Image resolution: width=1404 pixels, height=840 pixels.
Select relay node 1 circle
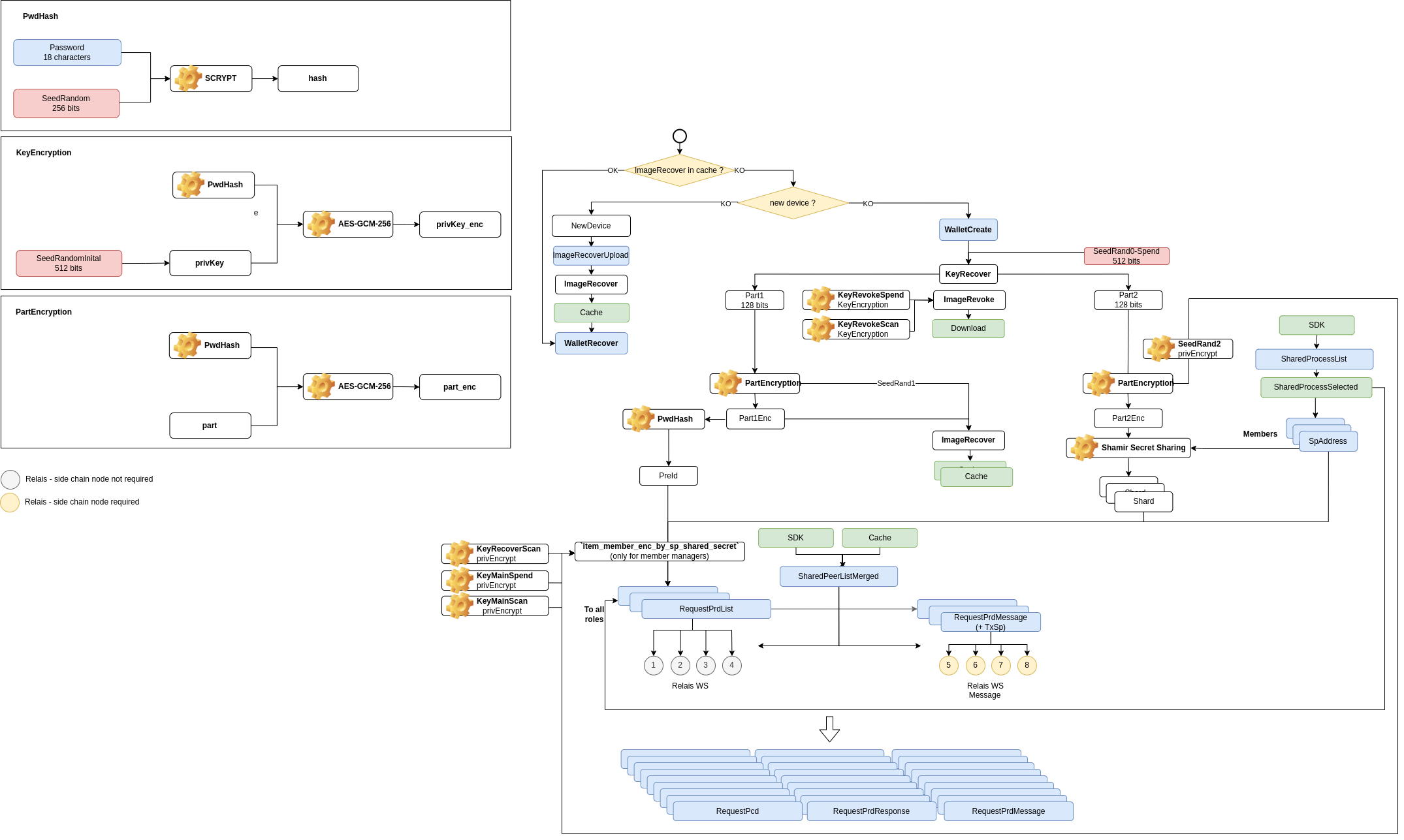click(x=654, y=666)
